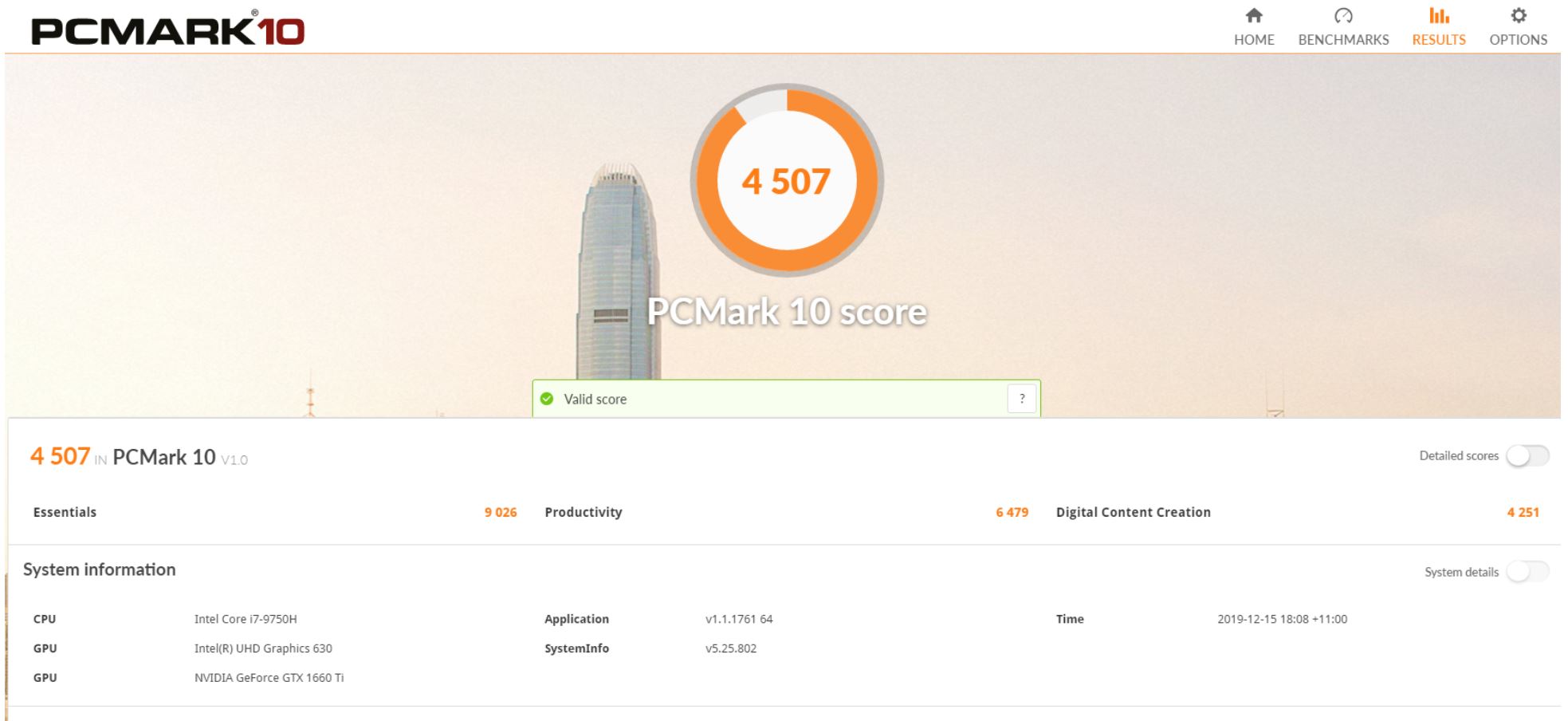Go to the OPTIONS tab
Screen dimensions: 1568x721
[1519, 27]
